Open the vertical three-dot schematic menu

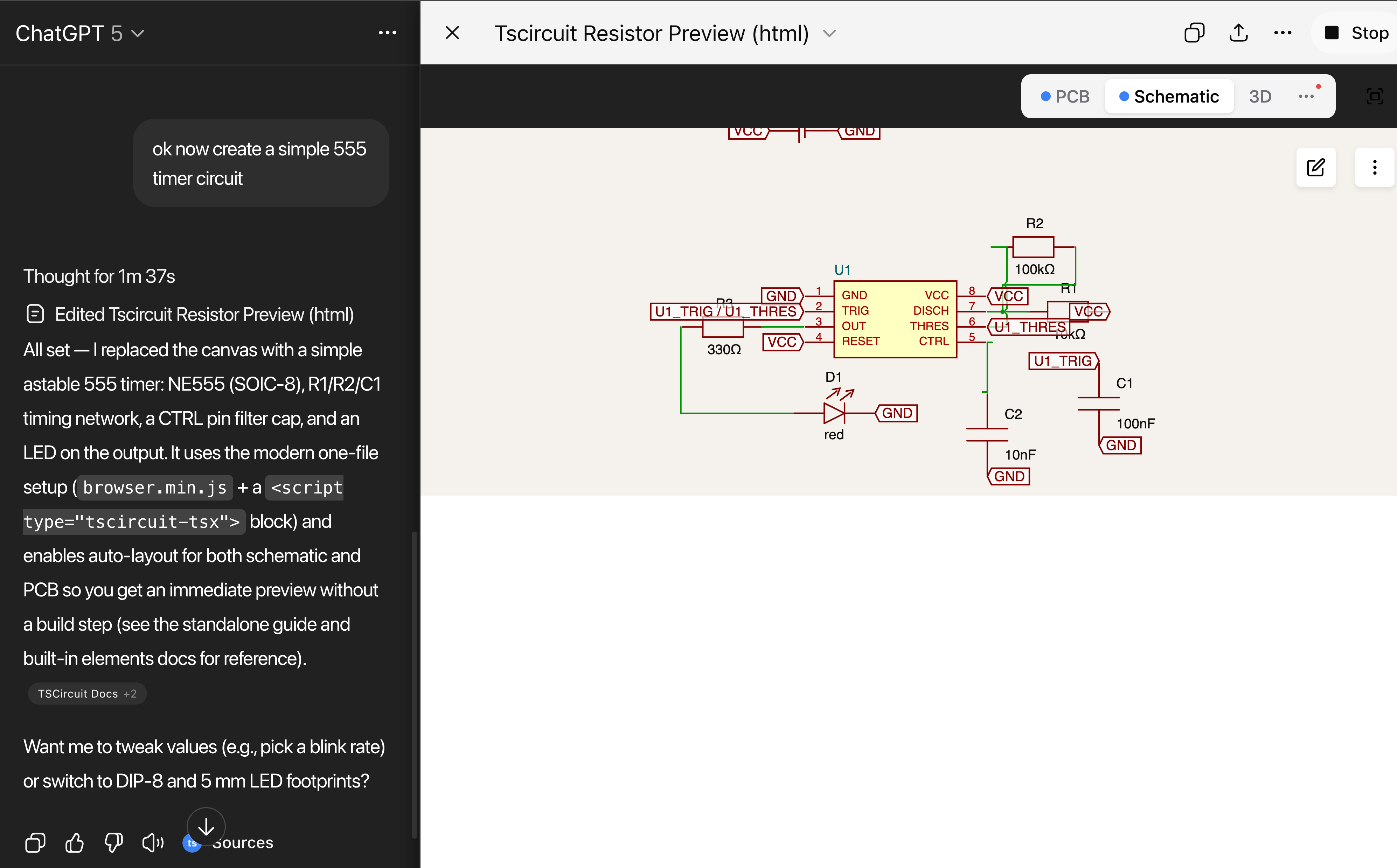[x=1375, y=168]
